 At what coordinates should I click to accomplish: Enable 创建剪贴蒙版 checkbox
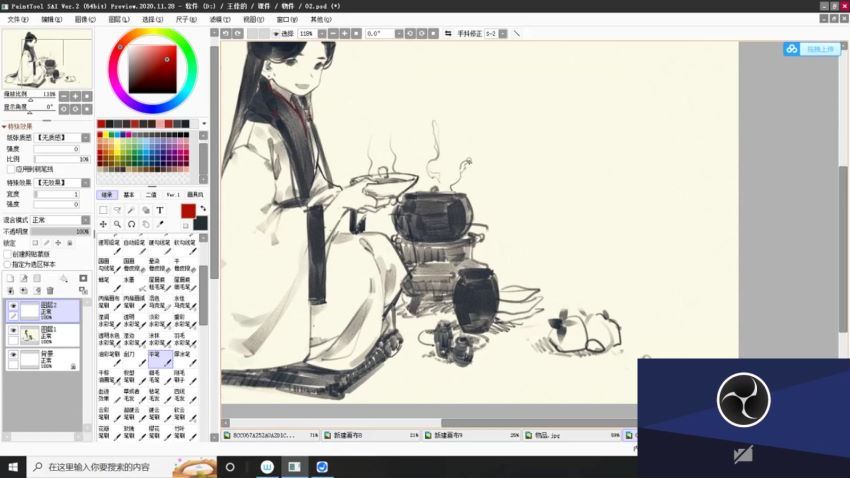tap(8, 254)
